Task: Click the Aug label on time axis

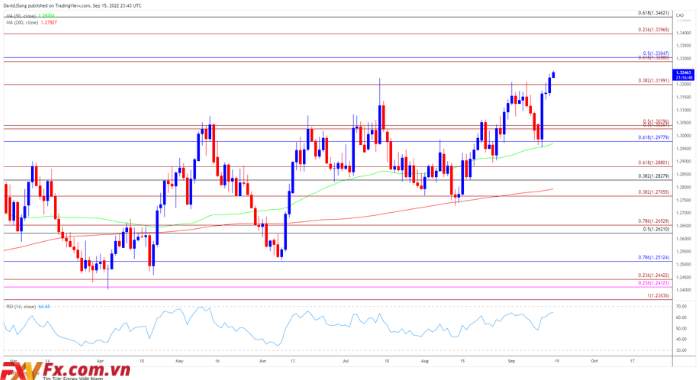Action: 425,360
